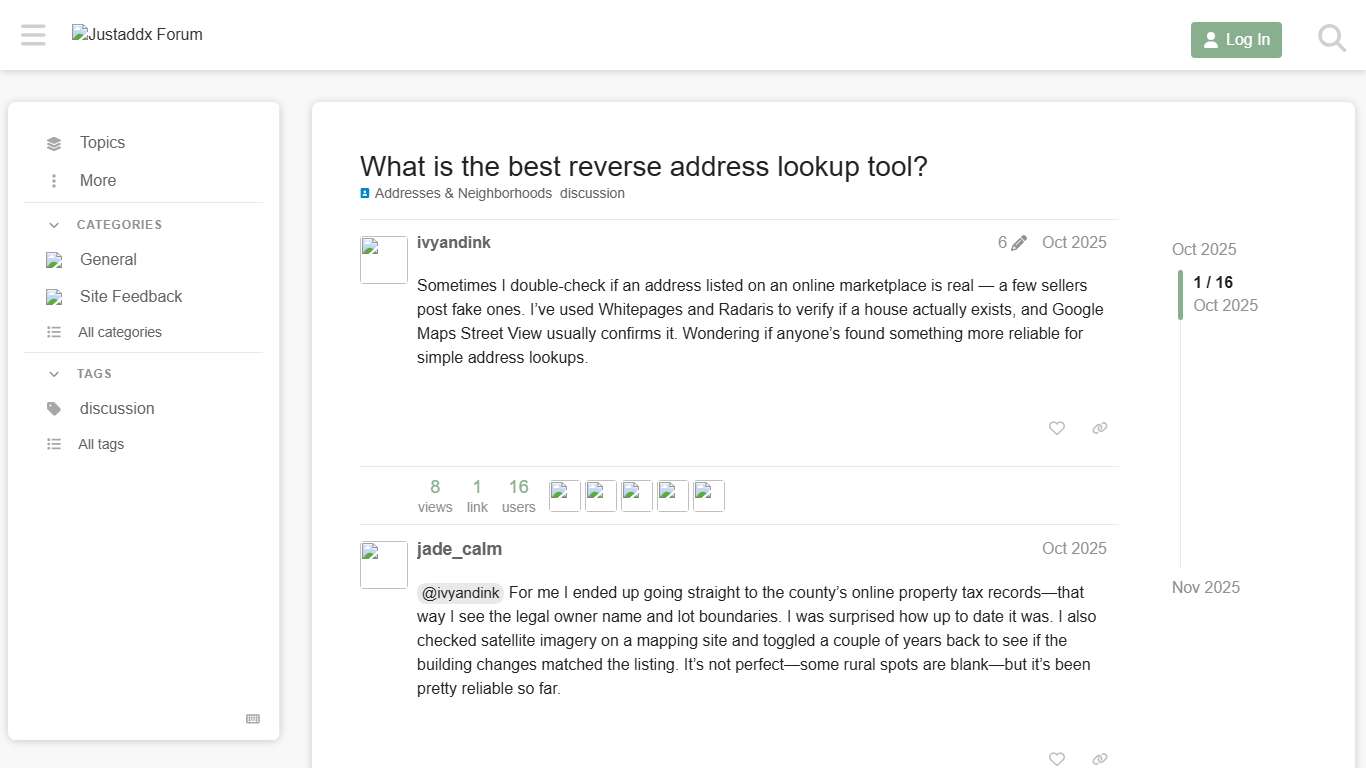Open the @ivyandink mention
This screenshot has height=768, width=1366.
point(460,592)
